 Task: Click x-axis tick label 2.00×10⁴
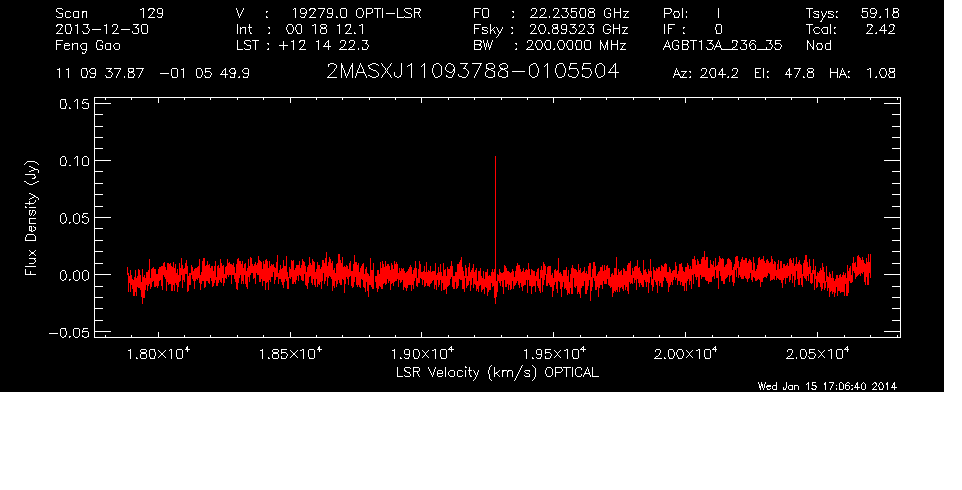coord(685,354)
